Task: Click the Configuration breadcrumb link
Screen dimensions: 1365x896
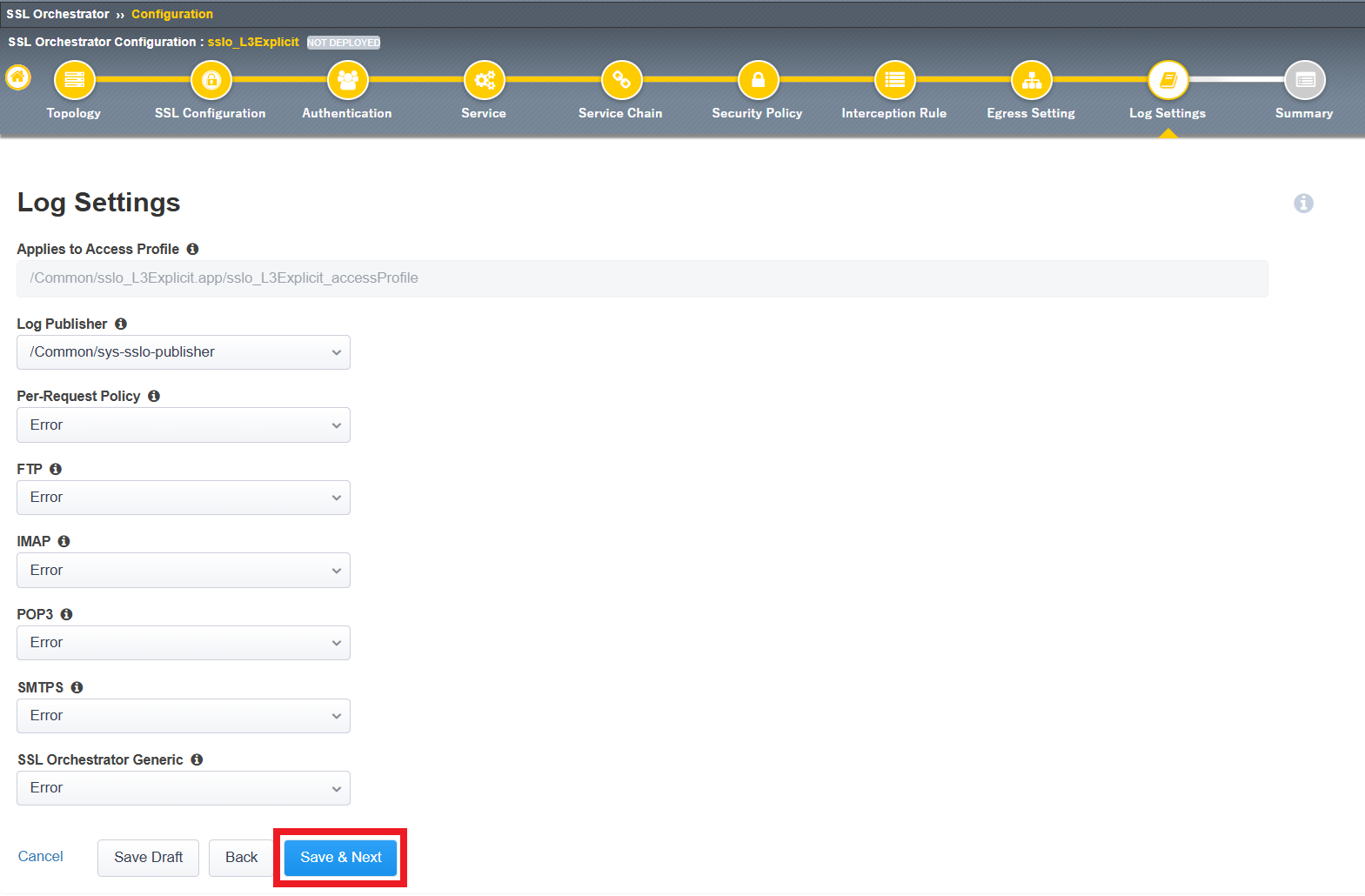Action: click(172, 14)
